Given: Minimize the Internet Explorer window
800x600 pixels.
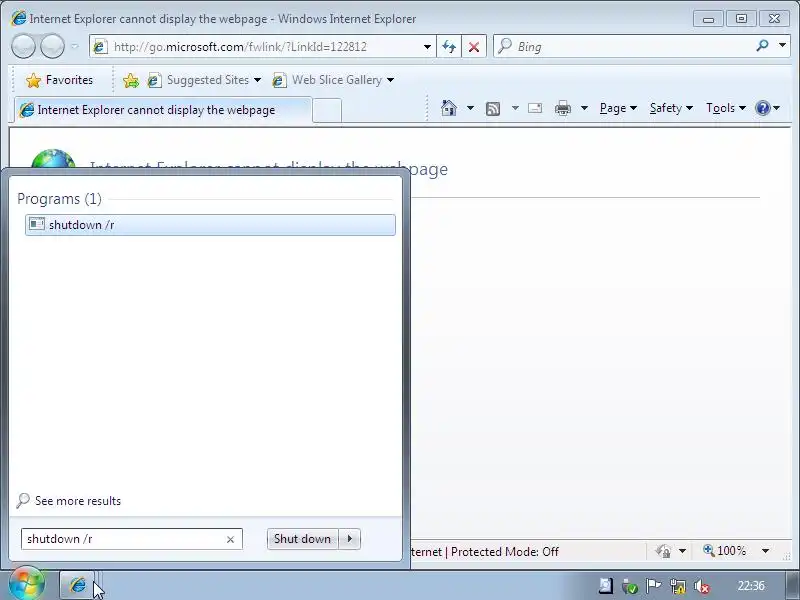Looking at the screenshot, I should pyautogui.click(x=708, y=19).
